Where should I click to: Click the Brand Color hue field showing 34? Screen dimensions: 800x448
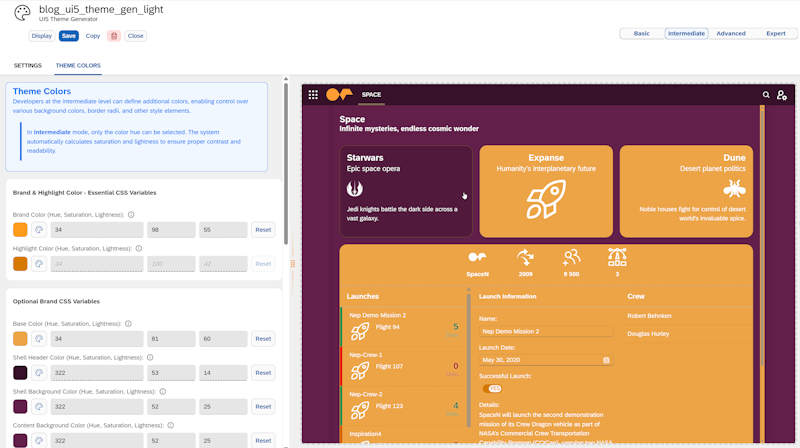(x=97, y=230)
